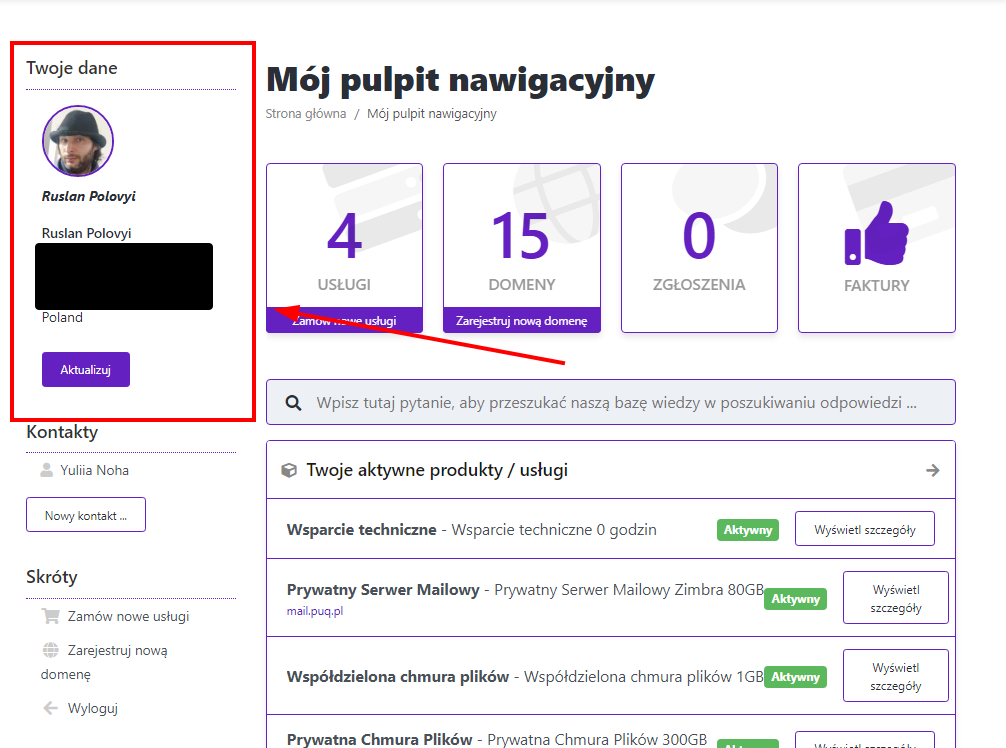This screenshot has width=1006, height=748.
Task: Click the shopping cart icon in Skróty
Action: coord(51,616)
